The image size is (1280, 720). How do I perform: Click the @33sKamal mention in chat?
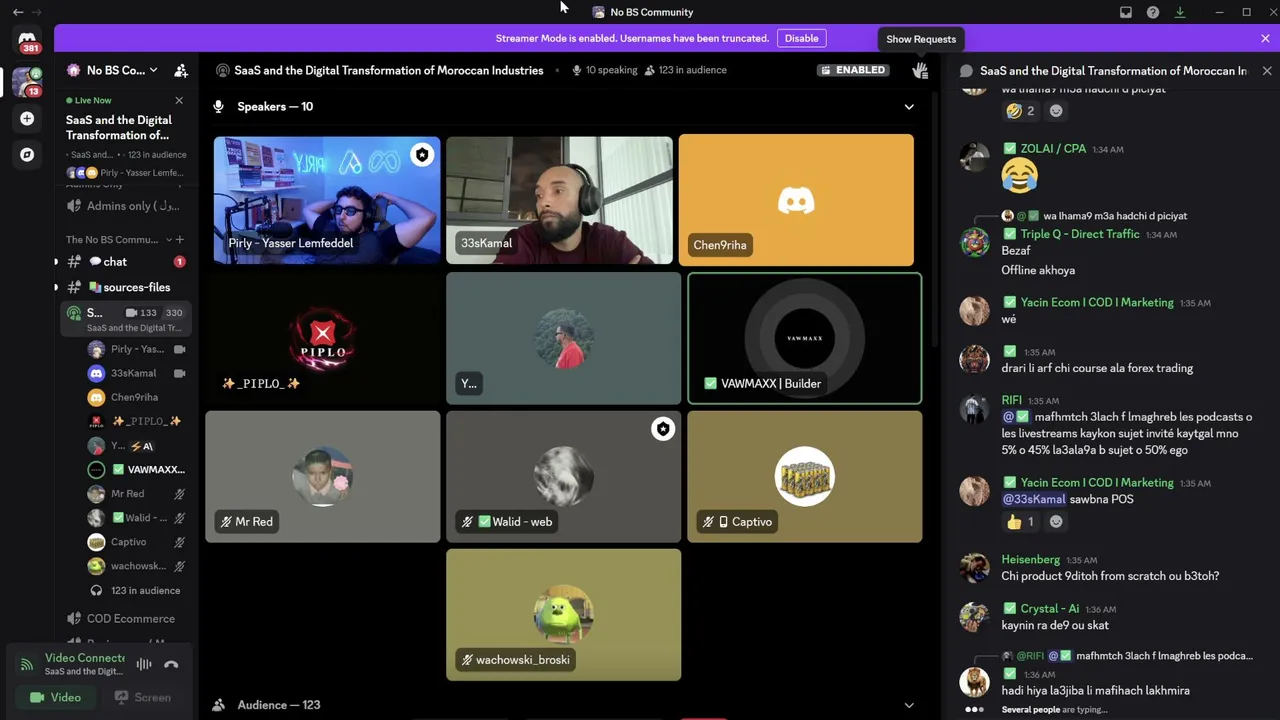[1033, 499]
